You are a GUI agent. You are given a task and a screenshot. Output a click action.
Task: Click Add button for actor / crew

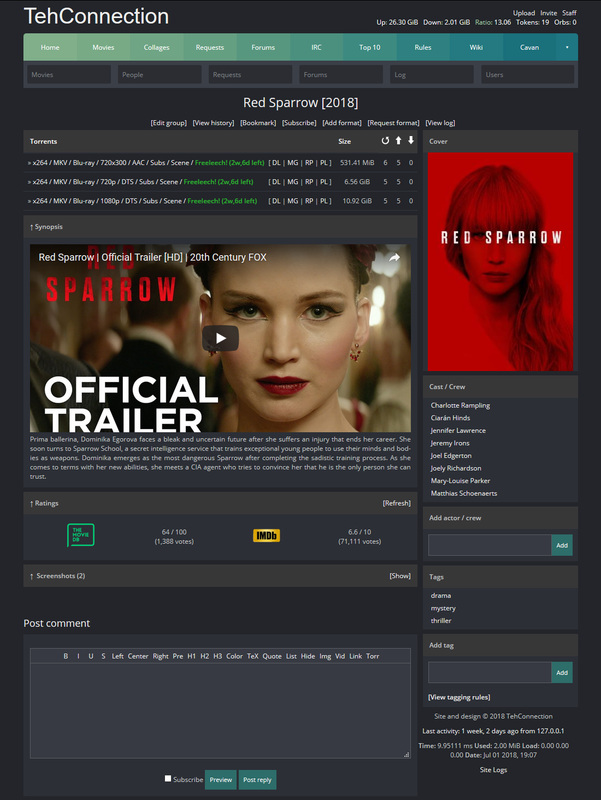tap(562, 545)
